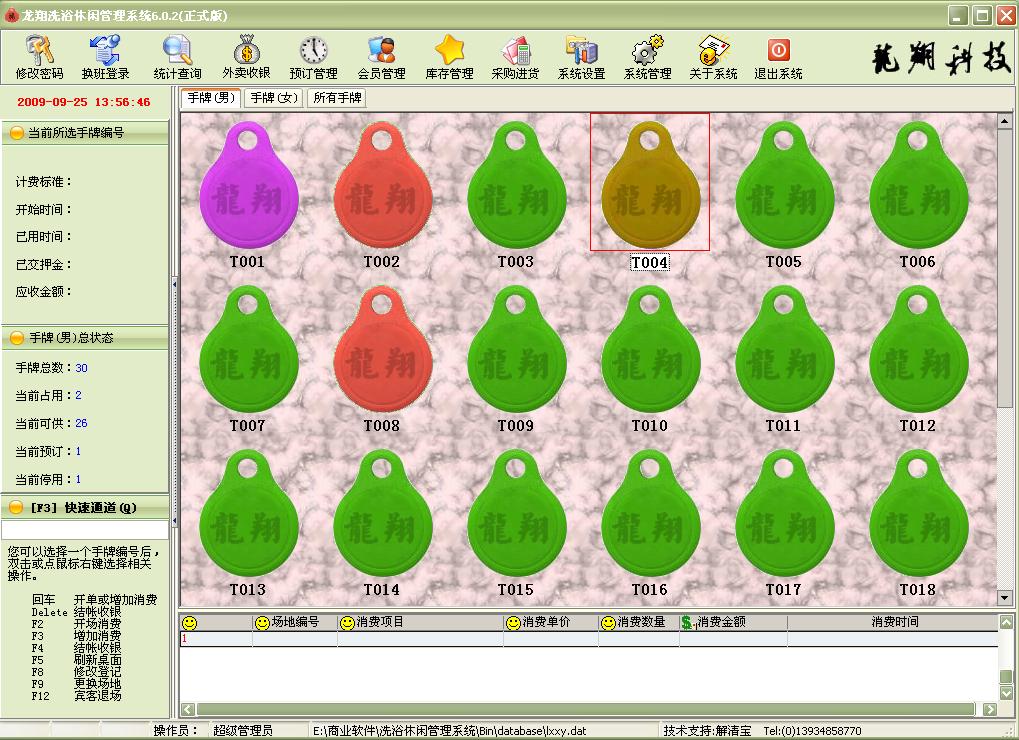The width and height of the screenshot is (1019, 740).
Task: Click the 换班登录 shift login icon
Action: point(105,58)
